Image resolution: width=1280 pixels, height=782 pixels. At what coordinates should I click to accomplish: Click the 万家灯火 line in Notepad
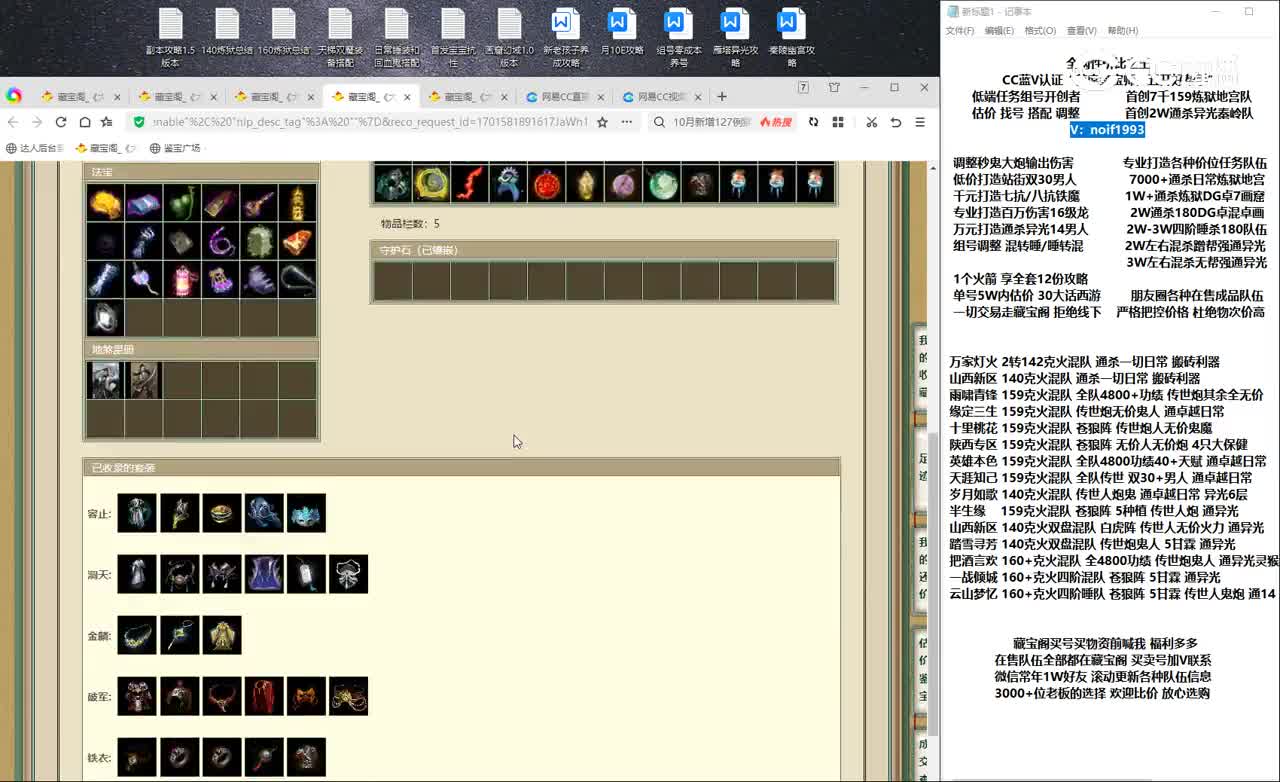[1084, 362]
